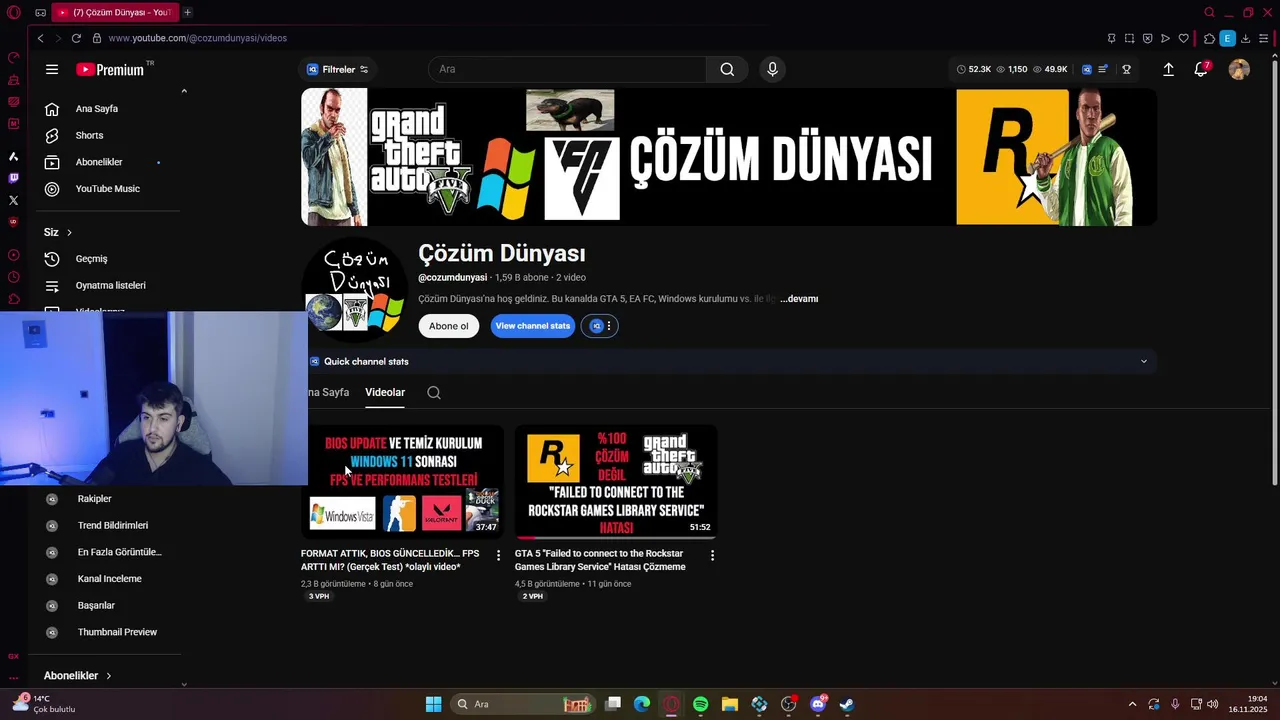This screenshot has height=720, width=1280.
Task: Click the search magnifier button
Action: point(727,69)
